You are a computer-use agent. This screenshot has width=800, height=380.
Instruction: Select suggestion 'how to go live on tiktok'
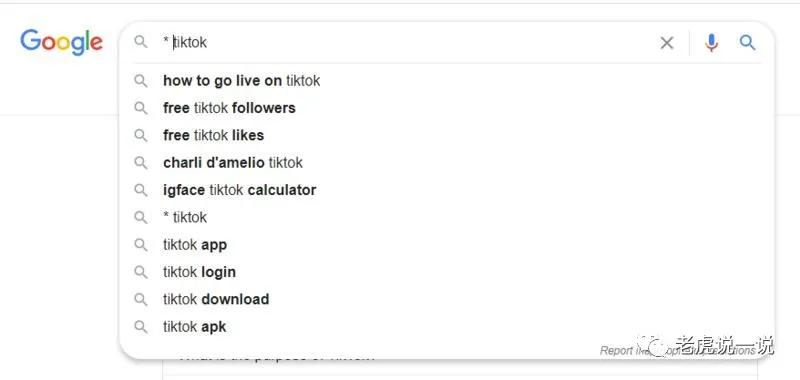pos(446,81)
